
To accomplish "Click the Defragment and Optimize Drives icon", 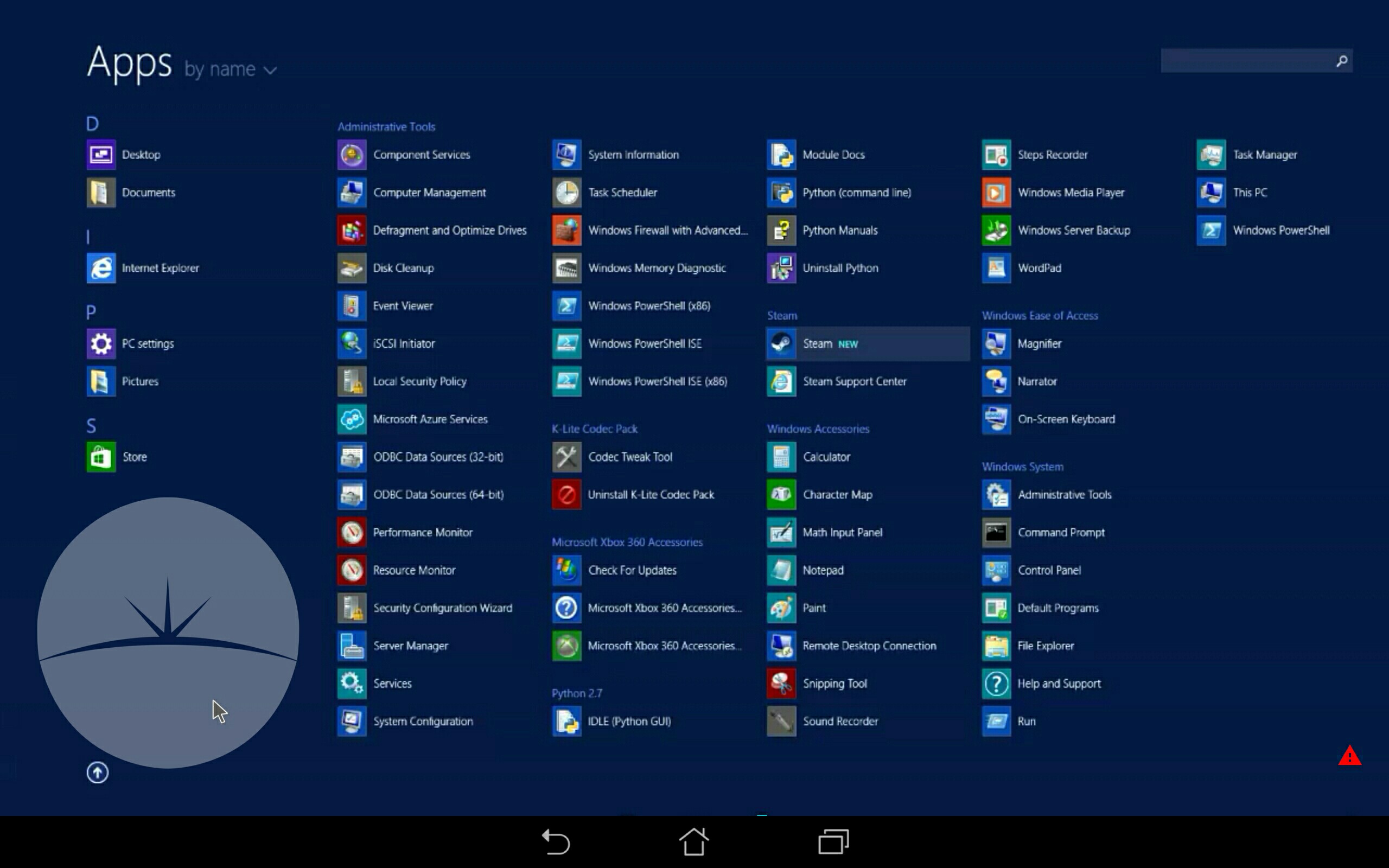I will tap(351, 230).
